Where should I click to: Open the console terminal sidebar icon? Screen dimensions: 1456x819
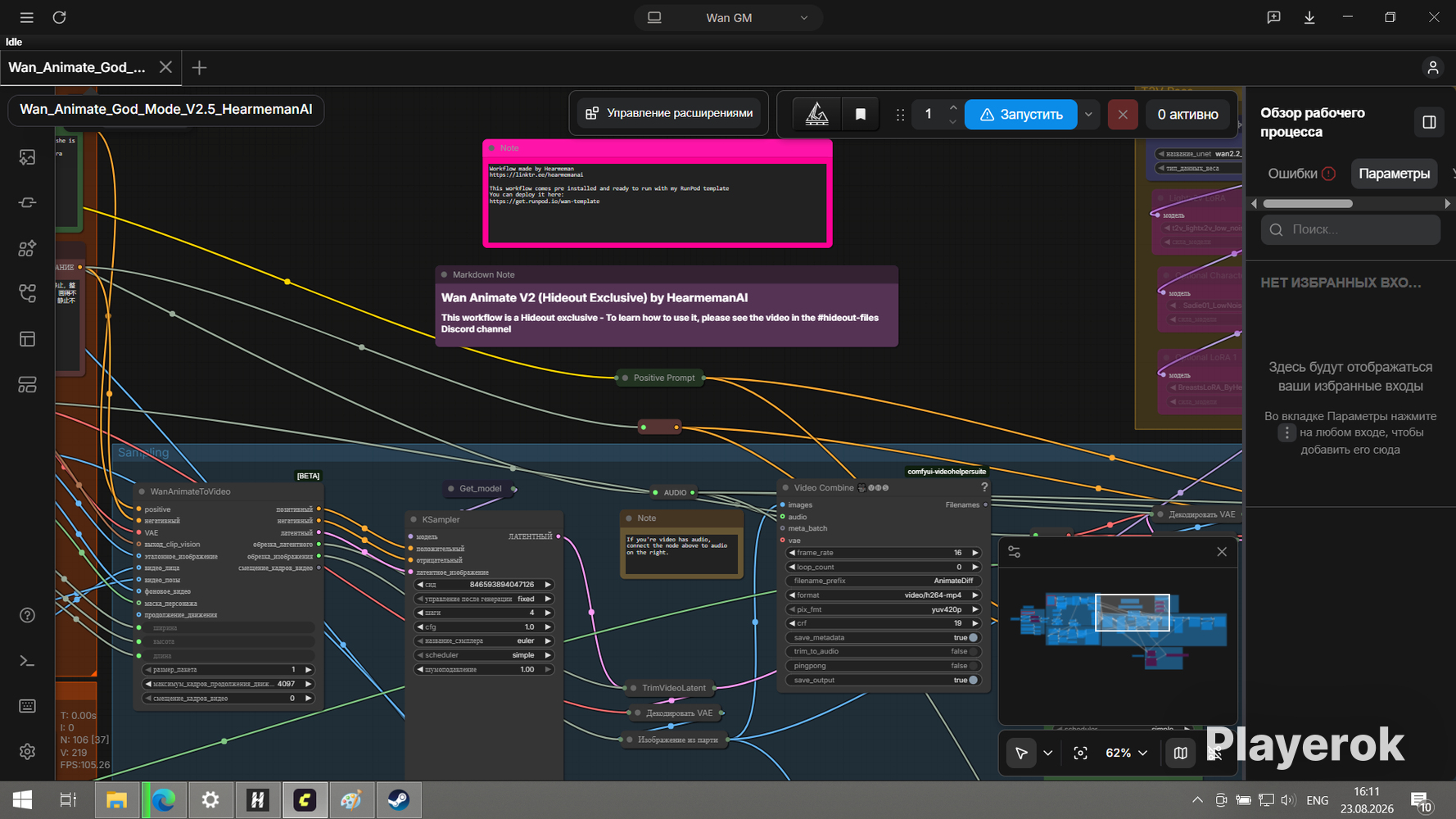(27, 661)
